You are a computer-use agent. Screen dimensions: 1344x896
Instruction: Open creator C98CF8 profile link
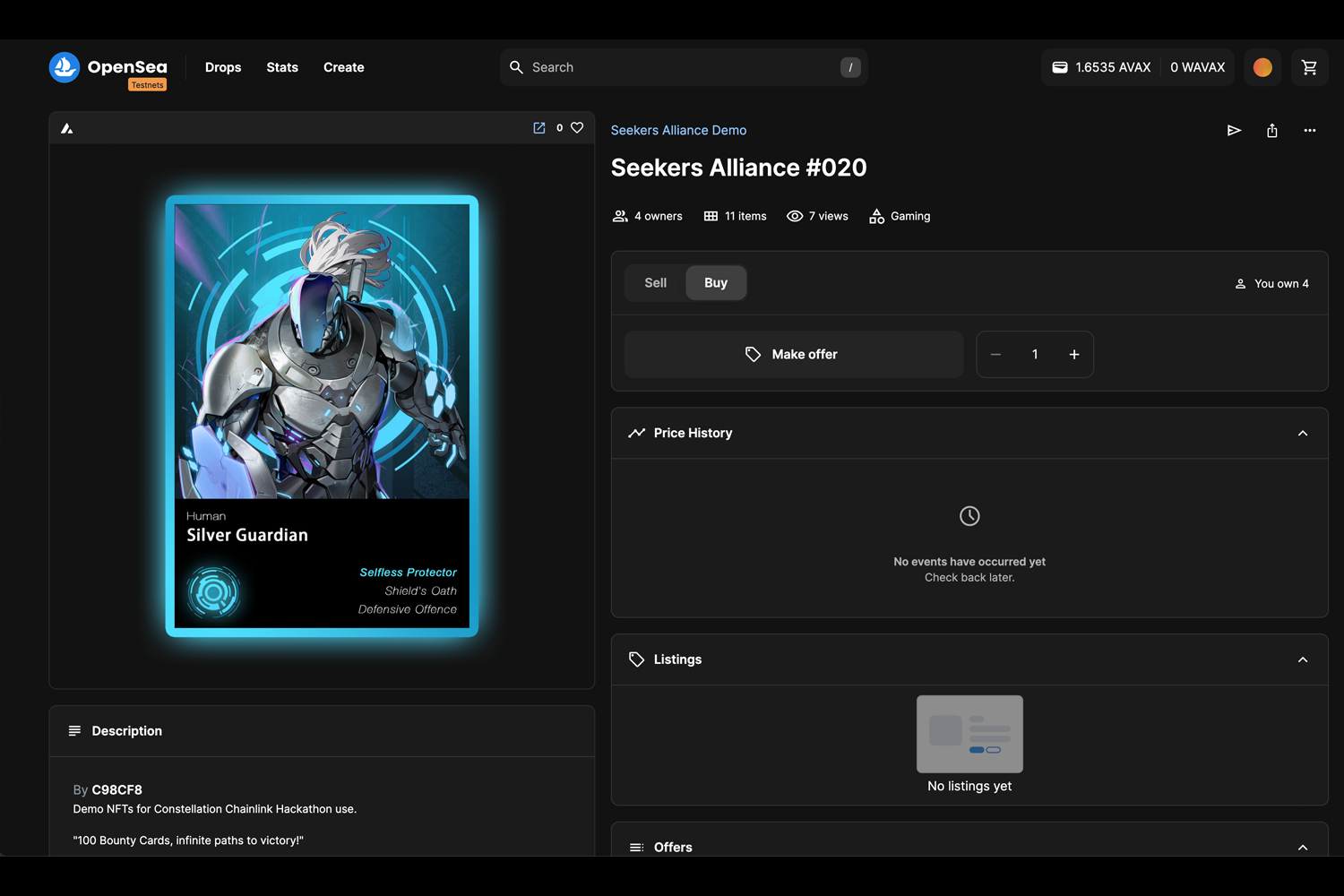116,789
